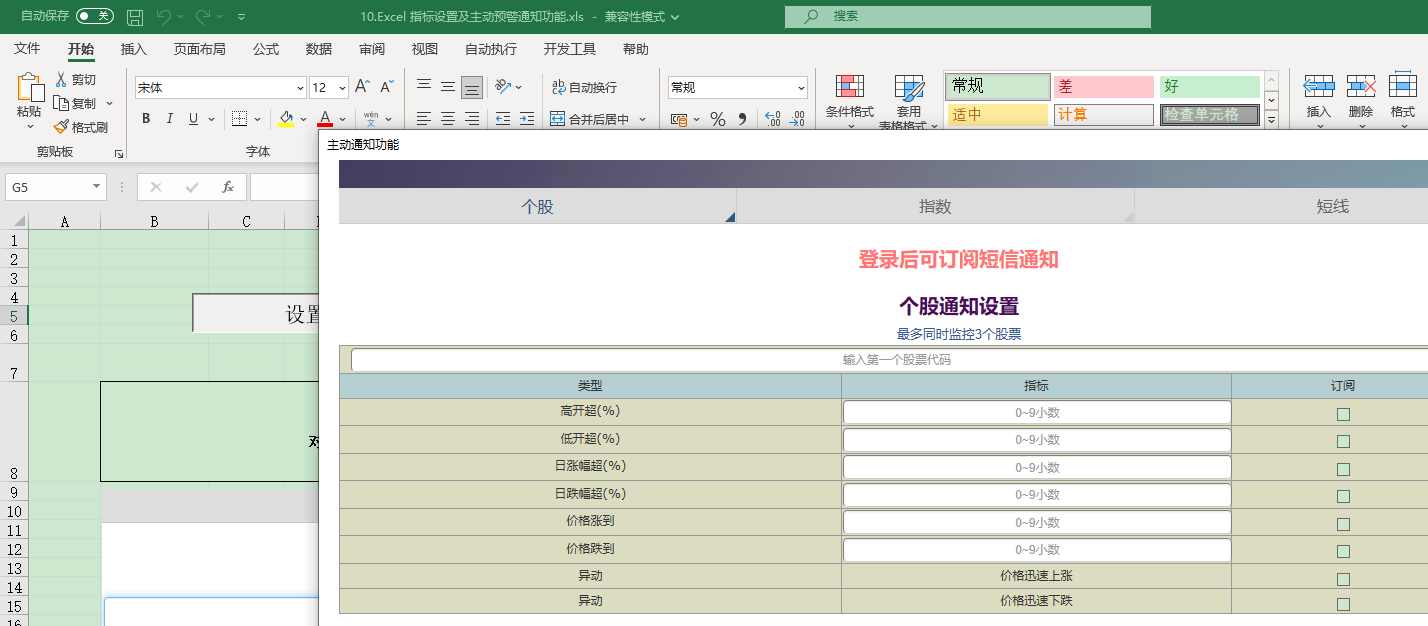This screenshot has width=1428, height=626.
Task: Click the top align icon
Action: pos(424,87)
